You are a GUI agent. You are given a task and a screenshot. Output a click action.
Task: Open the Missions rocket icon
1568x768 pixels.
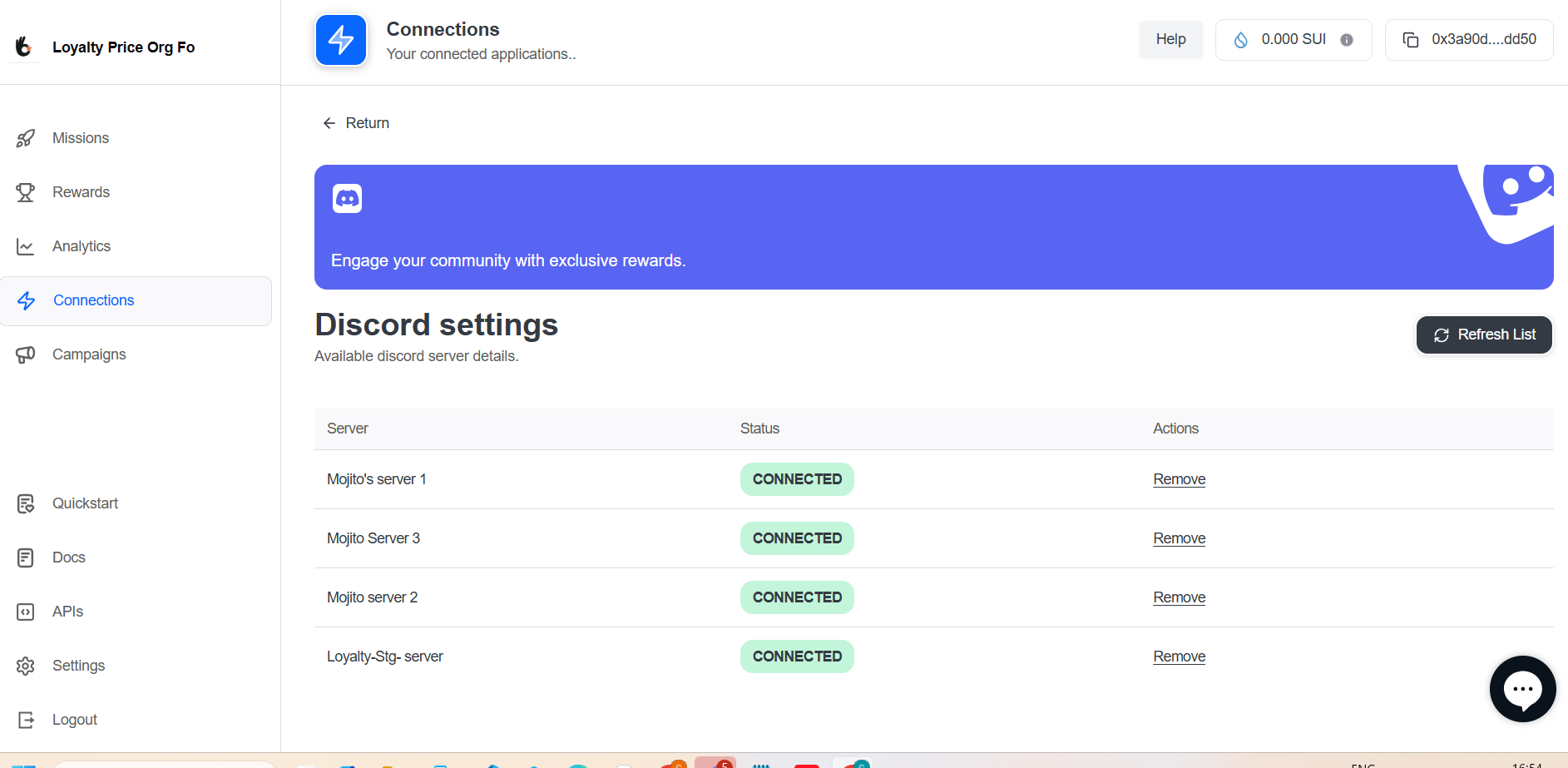pyautogui.click(x=26, y=138)
